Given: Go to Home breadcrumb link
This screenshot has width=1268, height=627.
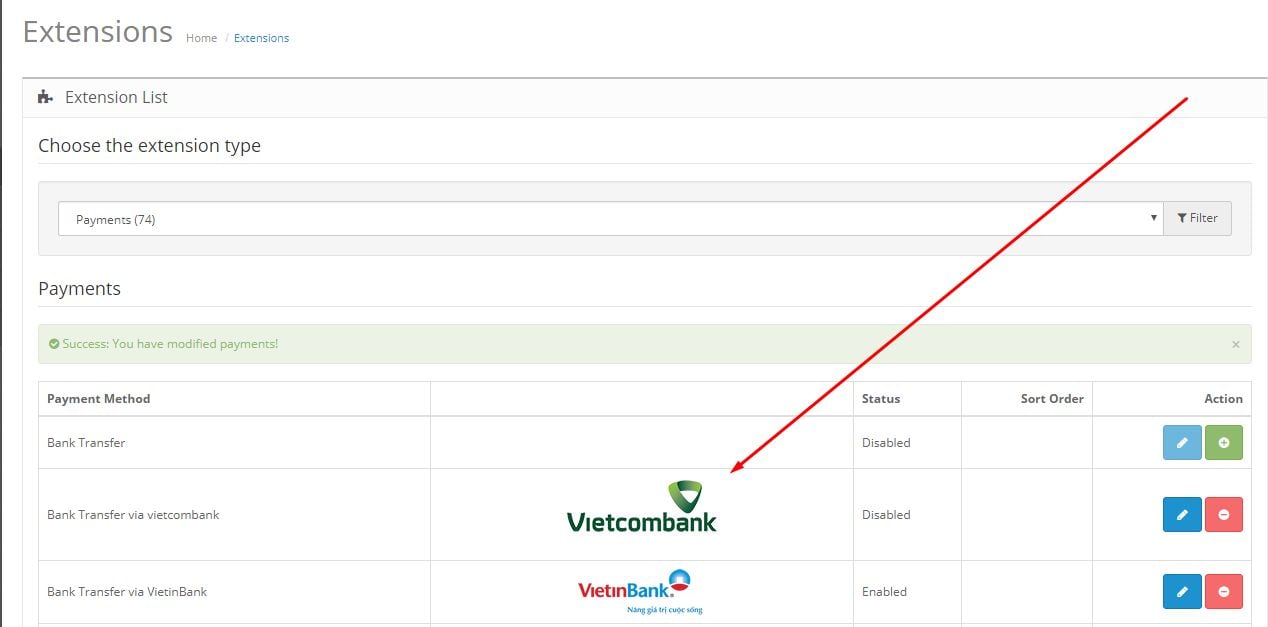Looking at the screenshot, I should [201, 38].
